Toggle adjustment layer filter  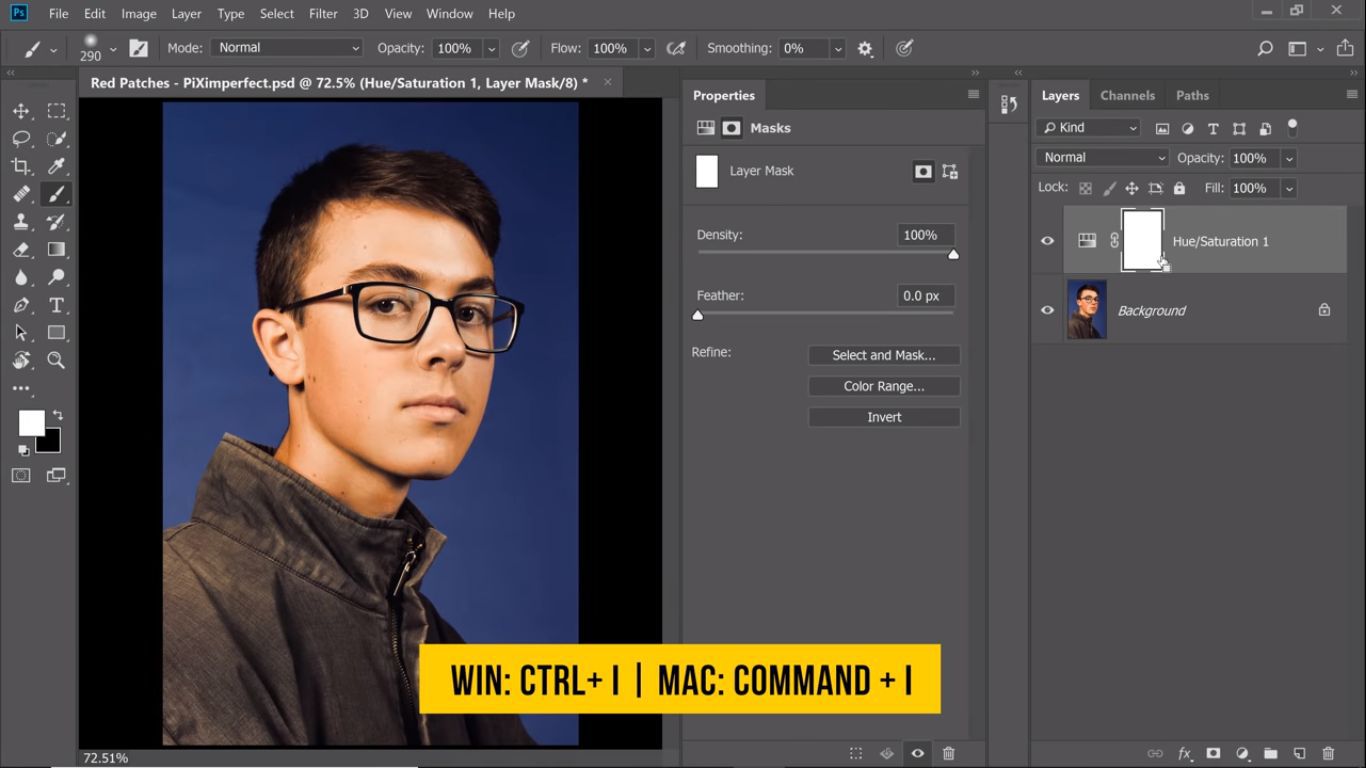[x=1188, y=128]
